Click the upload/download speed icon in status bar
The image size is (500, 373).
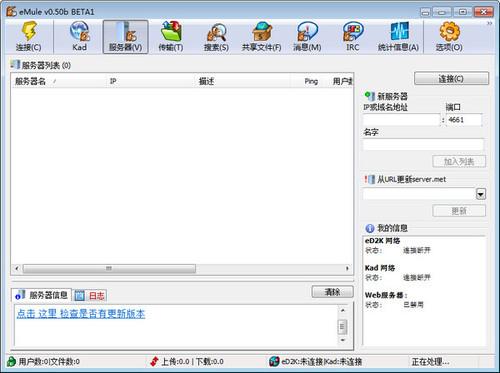pos(154,361)
